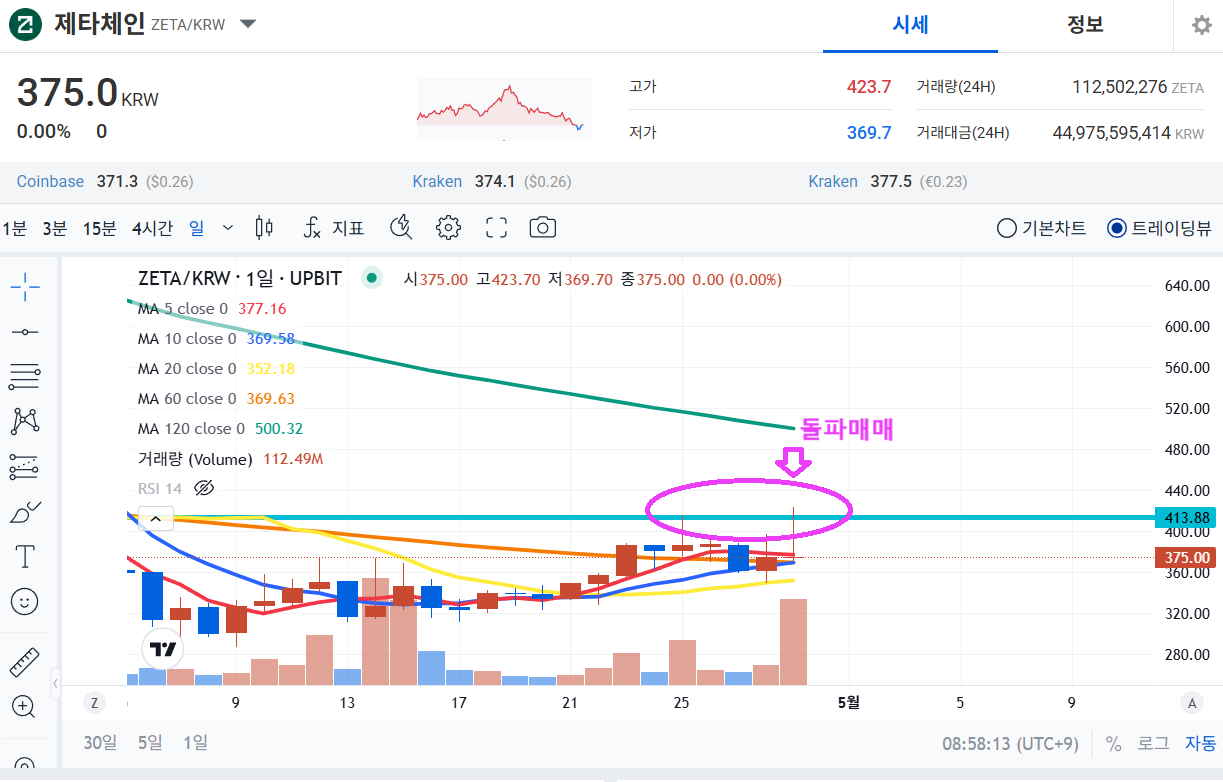
Task: Collapse the MA legend with the arrow
Action: [155, 518]
